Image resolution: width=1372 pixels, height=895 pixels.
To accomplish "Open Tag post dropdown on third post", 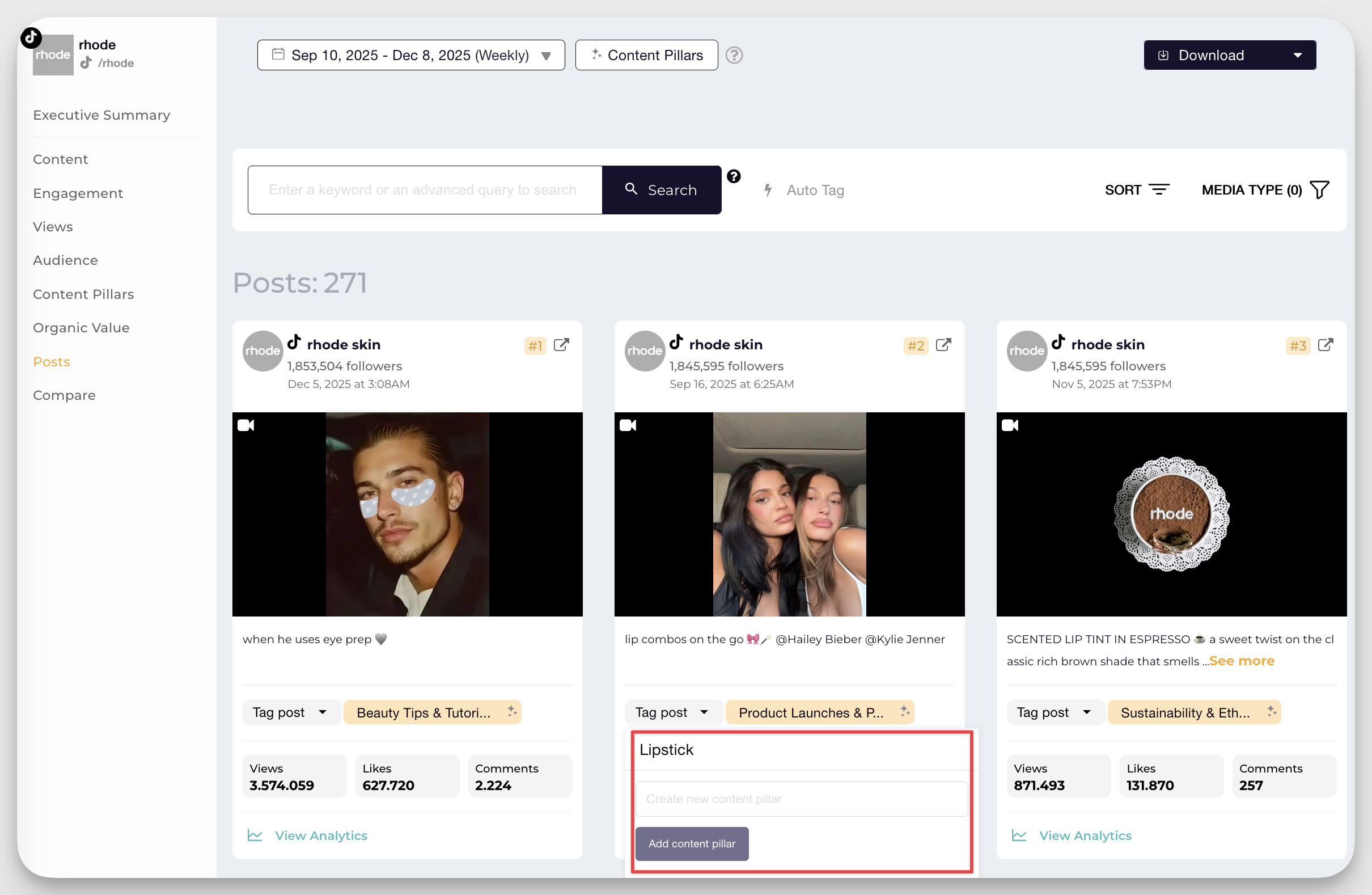I will pos(1054,712).
